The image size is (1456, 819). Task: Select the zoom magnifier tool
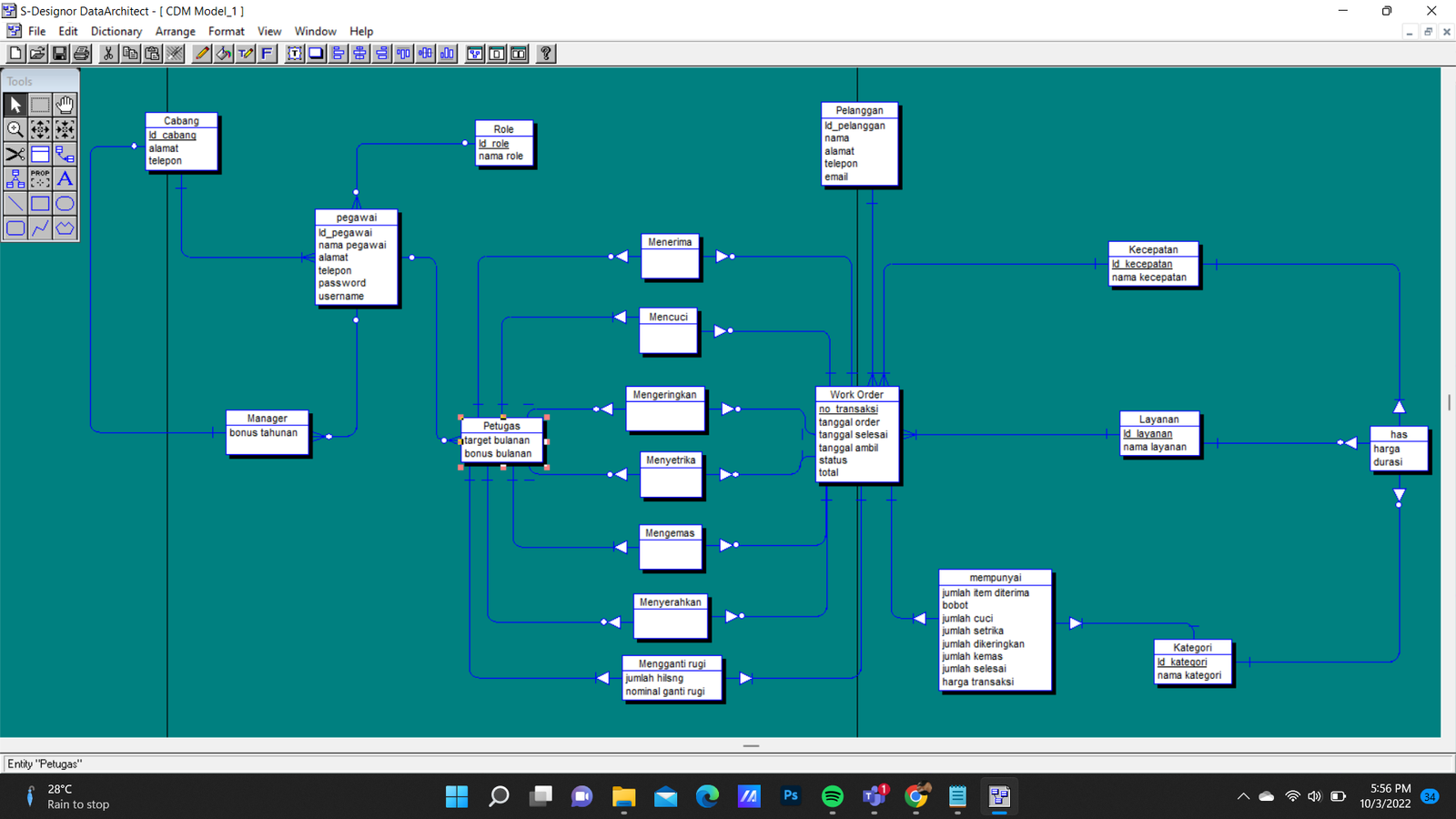(x=15, y=129)
